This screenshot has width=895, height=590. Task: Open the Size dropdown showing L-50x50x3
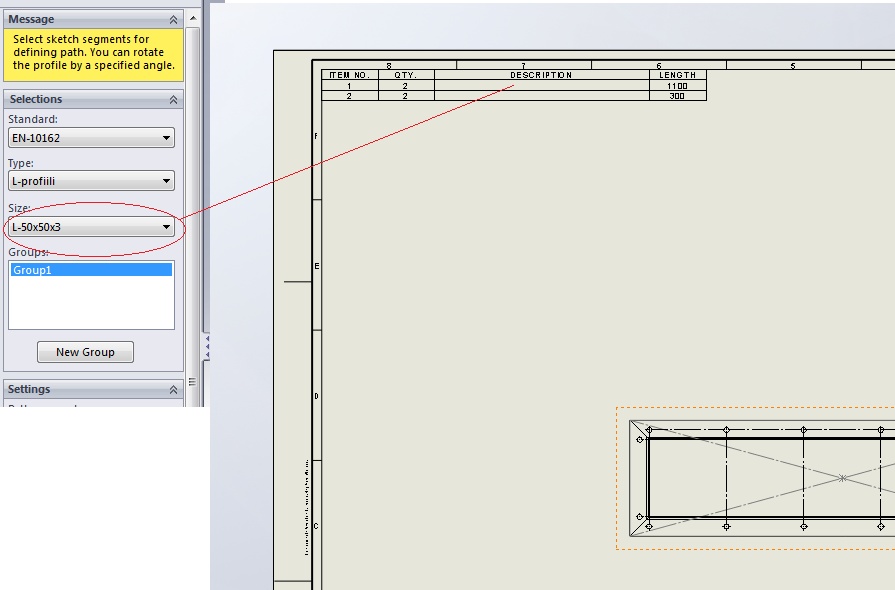pyautogui.click(x=91, y=227)
